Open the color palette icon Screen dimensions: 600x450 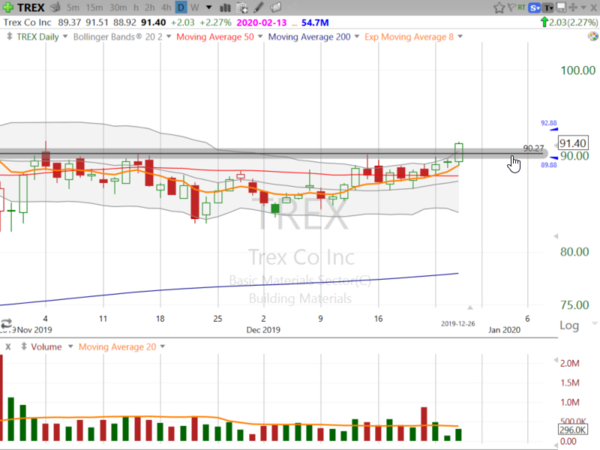coord(593,37)
